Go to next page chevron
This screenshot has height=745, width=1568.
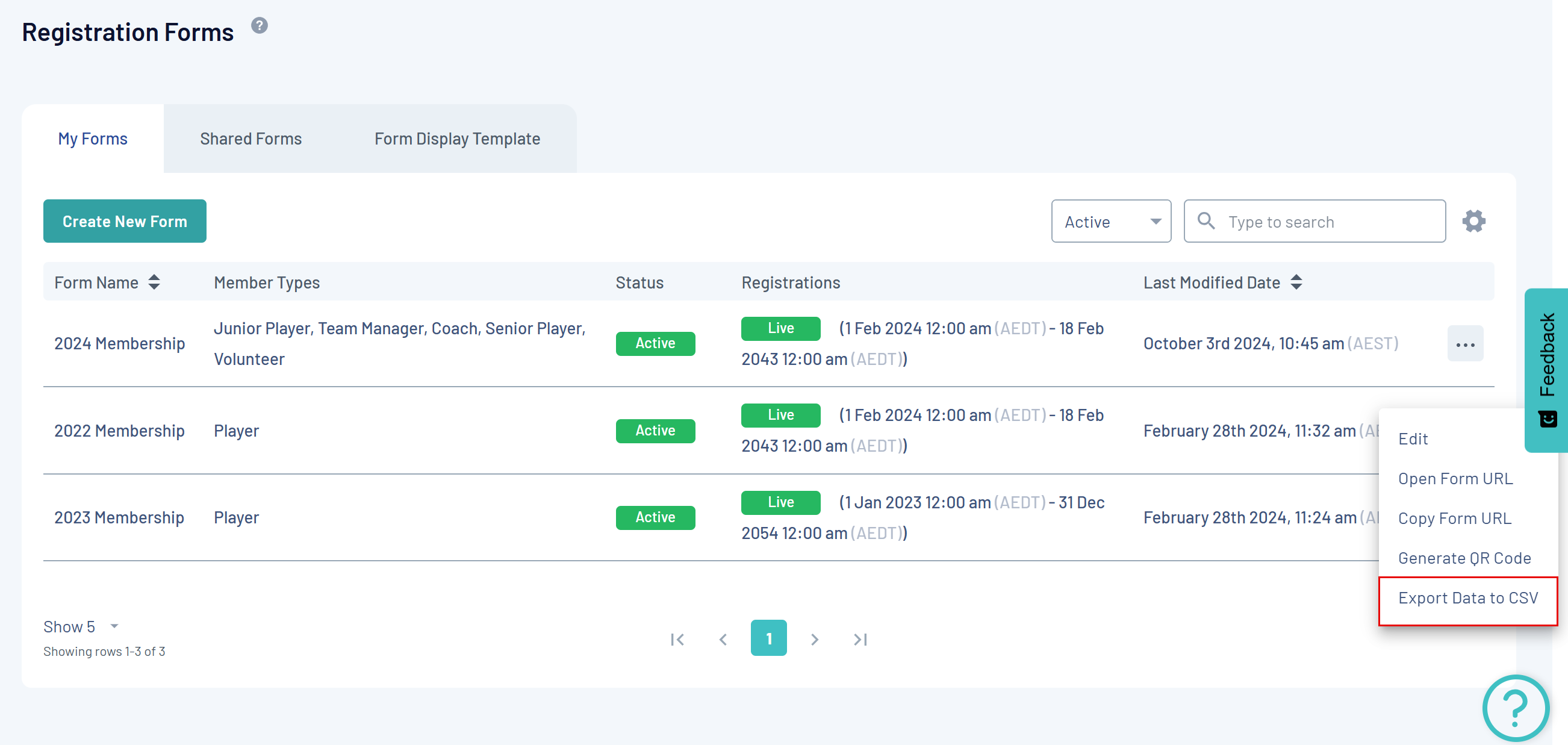[x=815, y=639]
